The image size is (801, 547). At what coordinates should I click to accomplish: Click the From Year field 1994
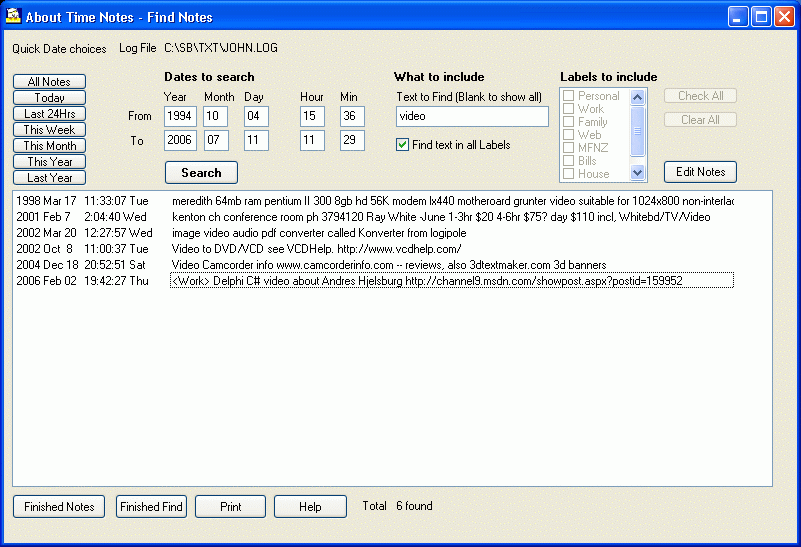[180, 116]
